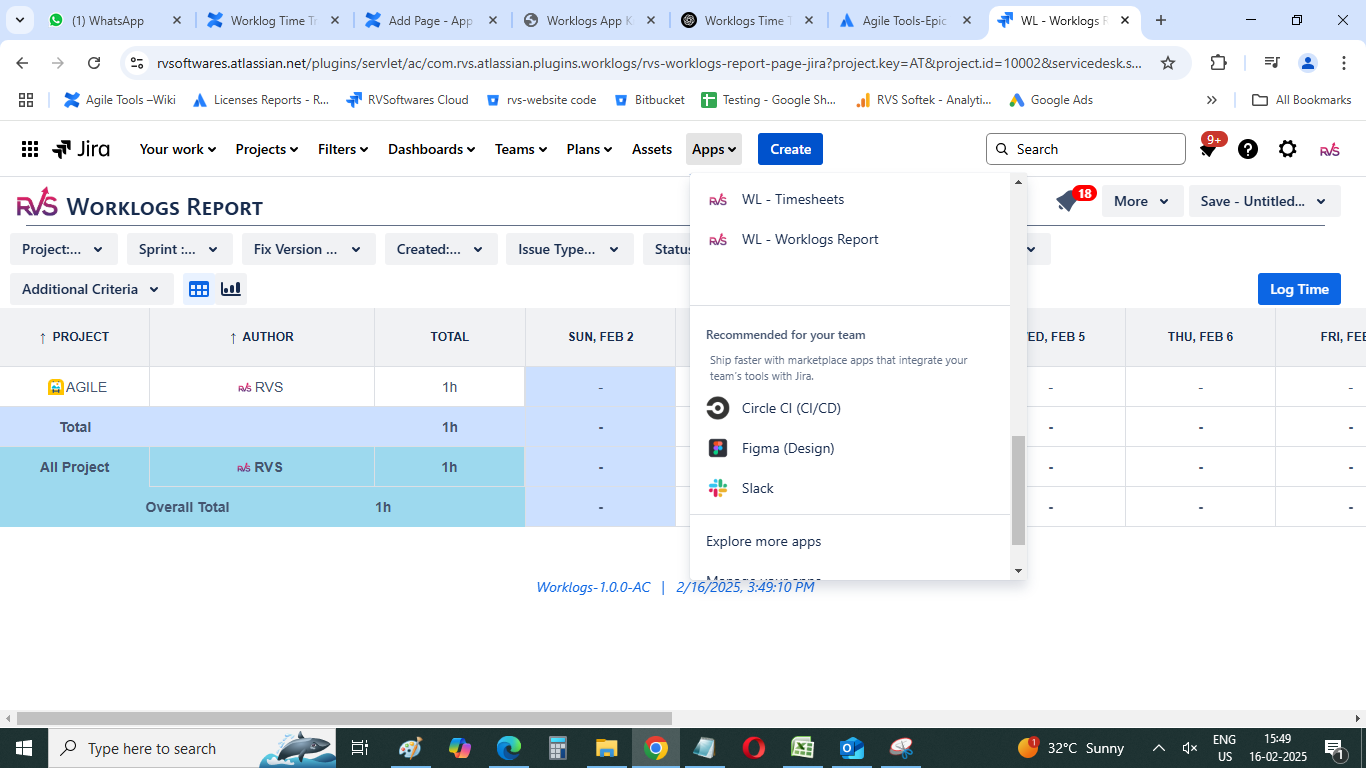Select WL - Timesheets from Apps menu
This screenshot has height=768, width=1366.
tap(850, 199)
